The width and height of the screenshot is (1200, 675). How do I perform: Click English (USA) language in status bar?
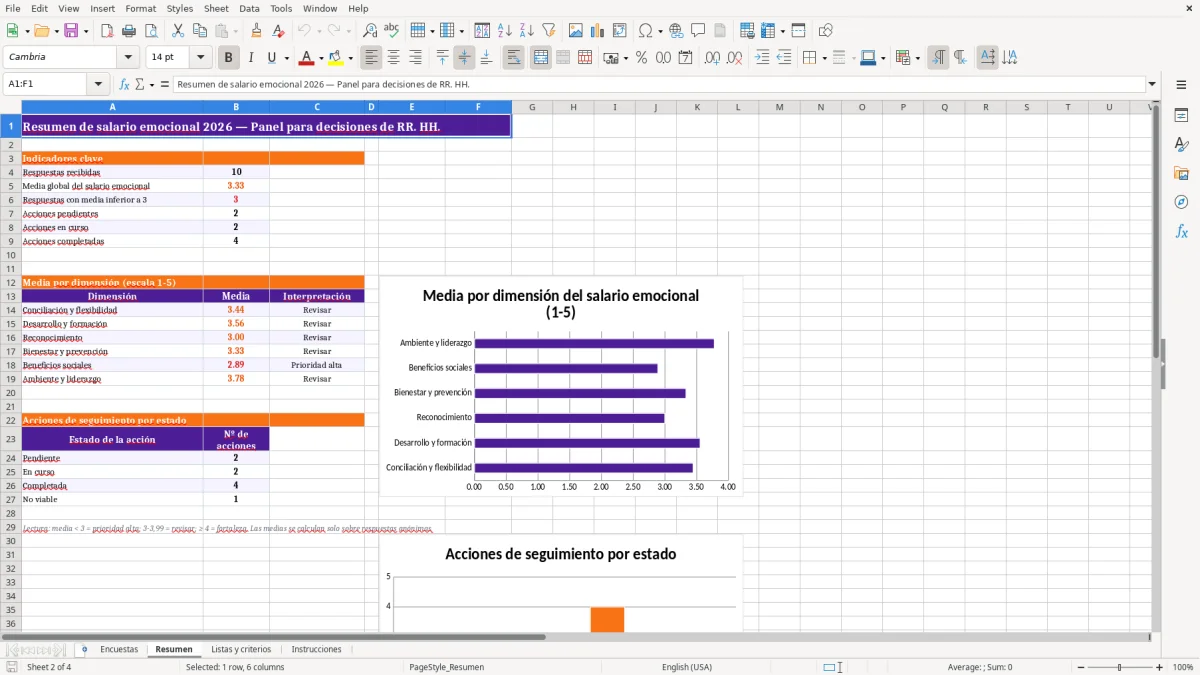[x=687, y=667]
